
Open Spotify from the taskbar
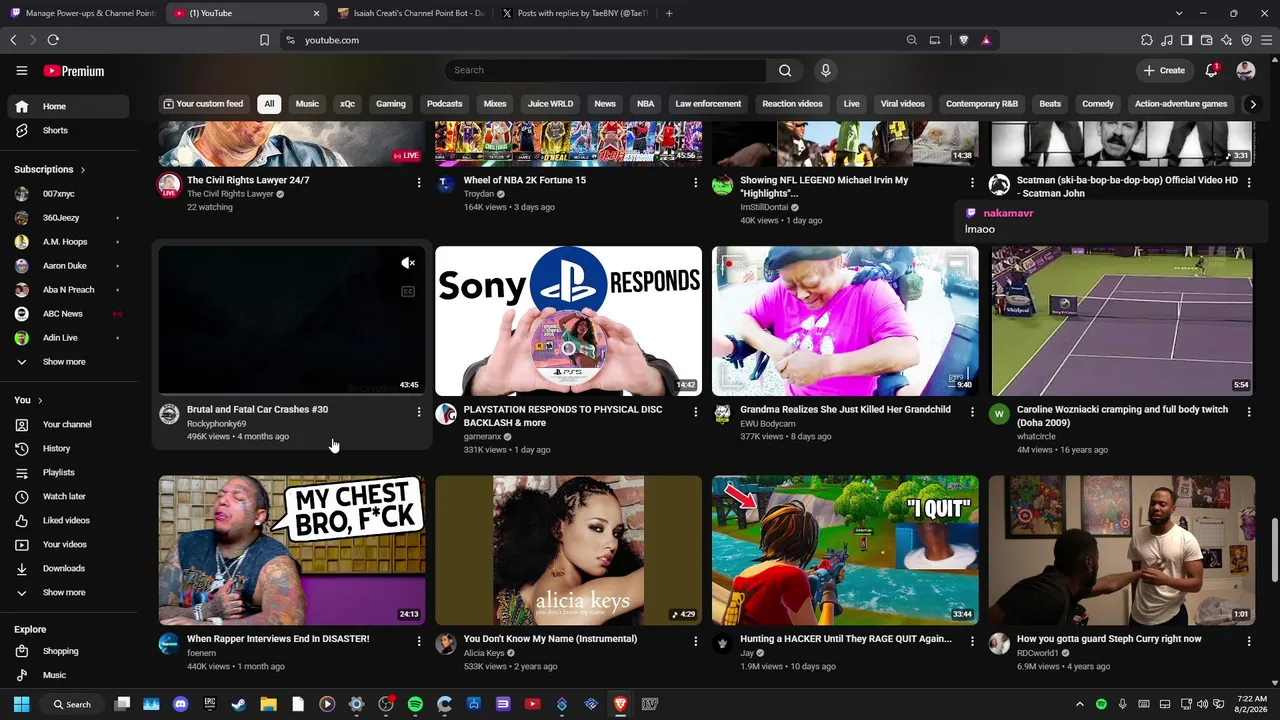[415, 704]
